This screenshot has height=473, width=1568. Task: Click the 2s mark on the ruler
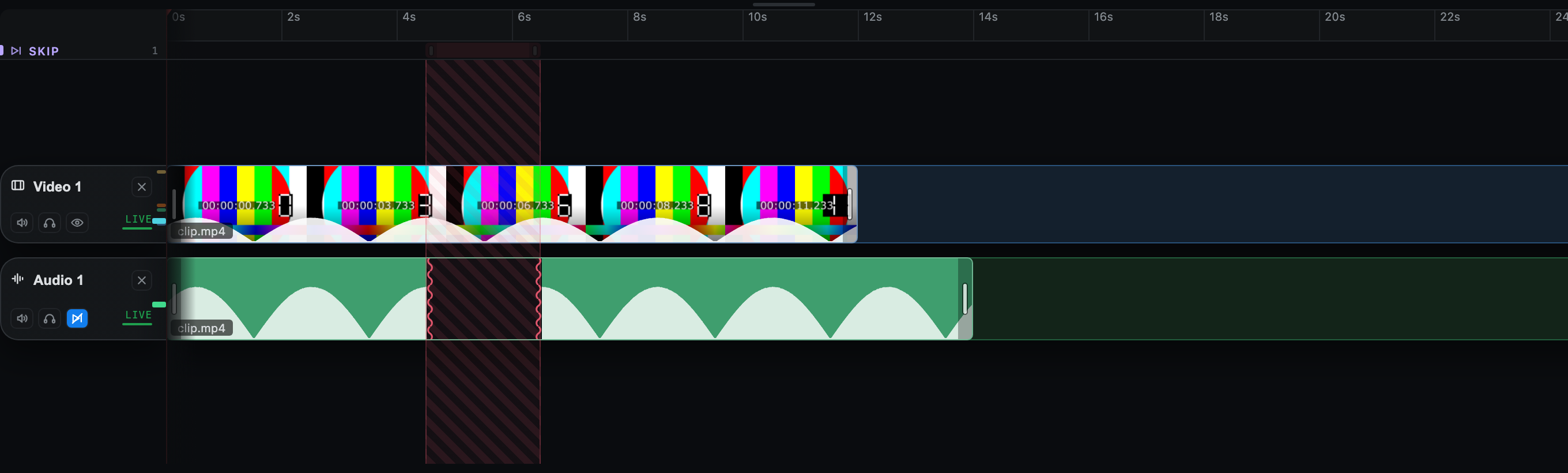(x=293, y=17)
